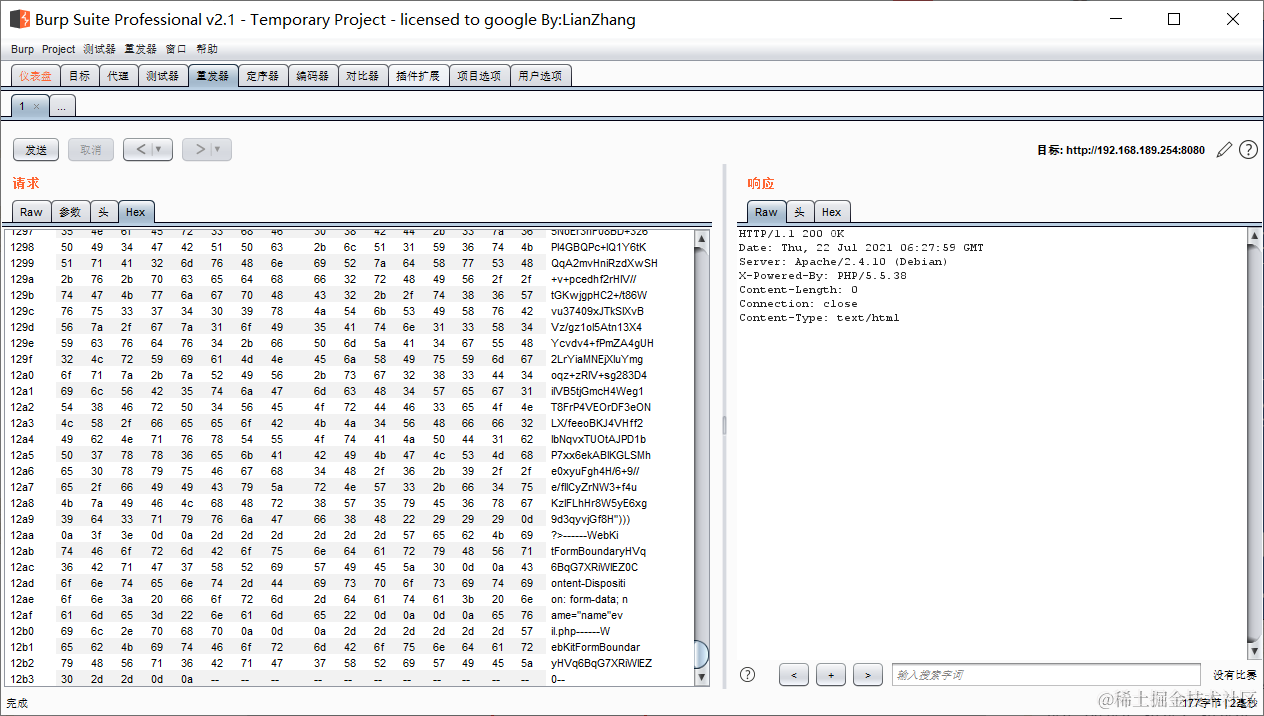Viewport: 1264px width, 716px height.
Task: Open the Repeater help question-mark icon
Action: [1248, 150]
